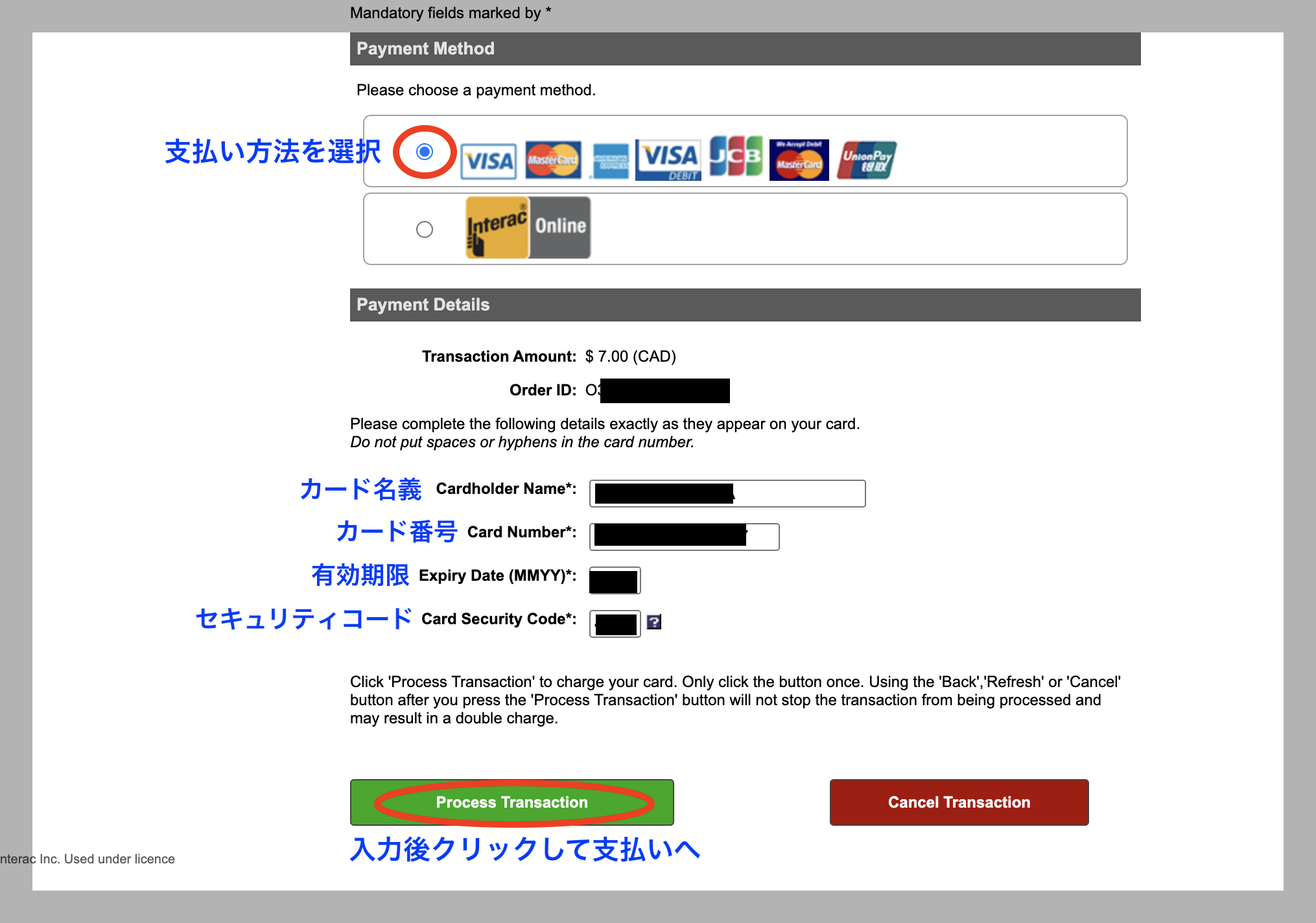Focus the Cardholder Name input field
Image resolution: width=1316 pixels, height=923 pixels.
click(727, 493)
